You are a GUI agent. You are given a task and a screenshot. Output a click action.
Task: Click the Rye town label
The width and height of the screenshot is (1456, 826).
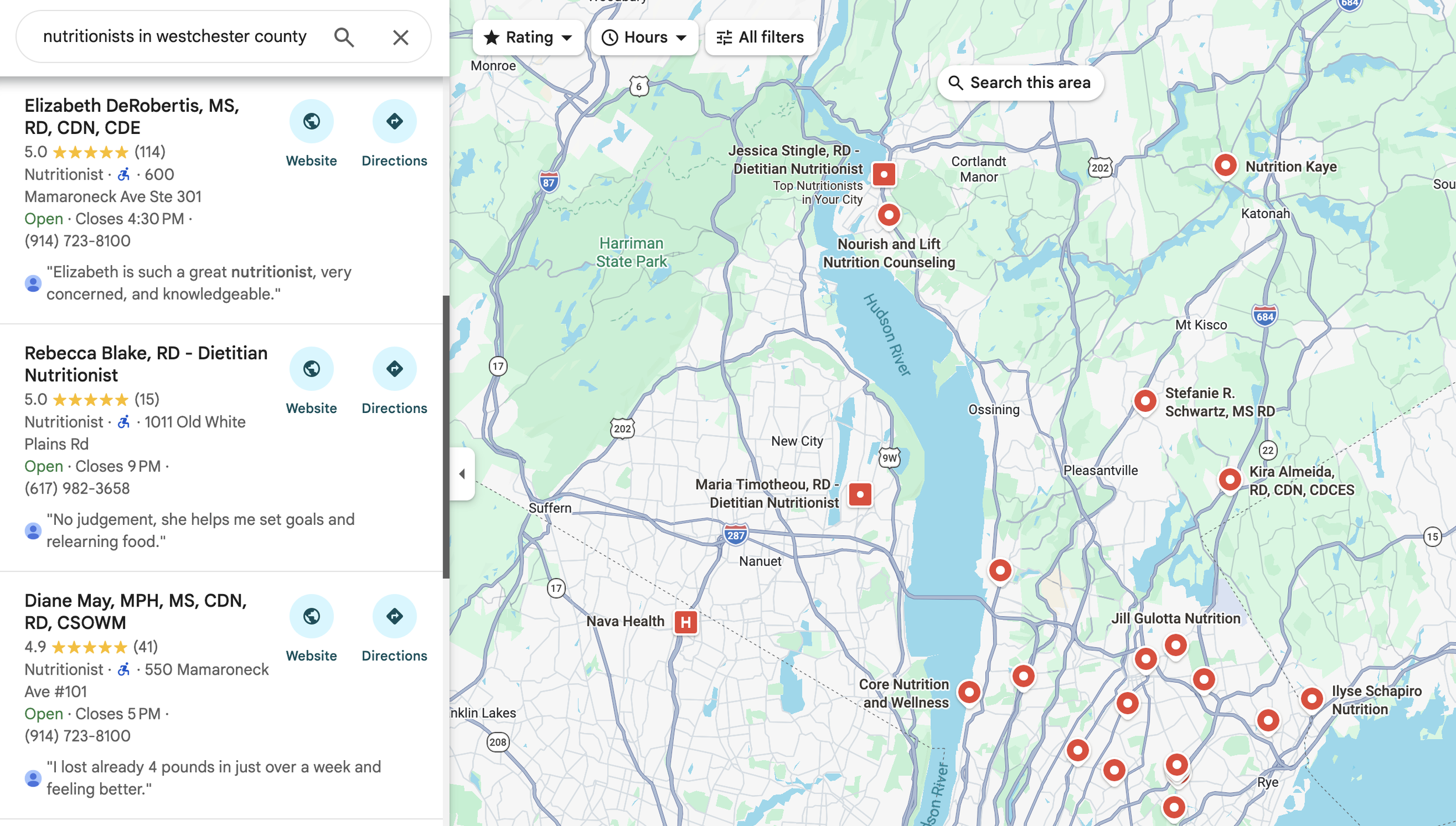click(1267, 782)
